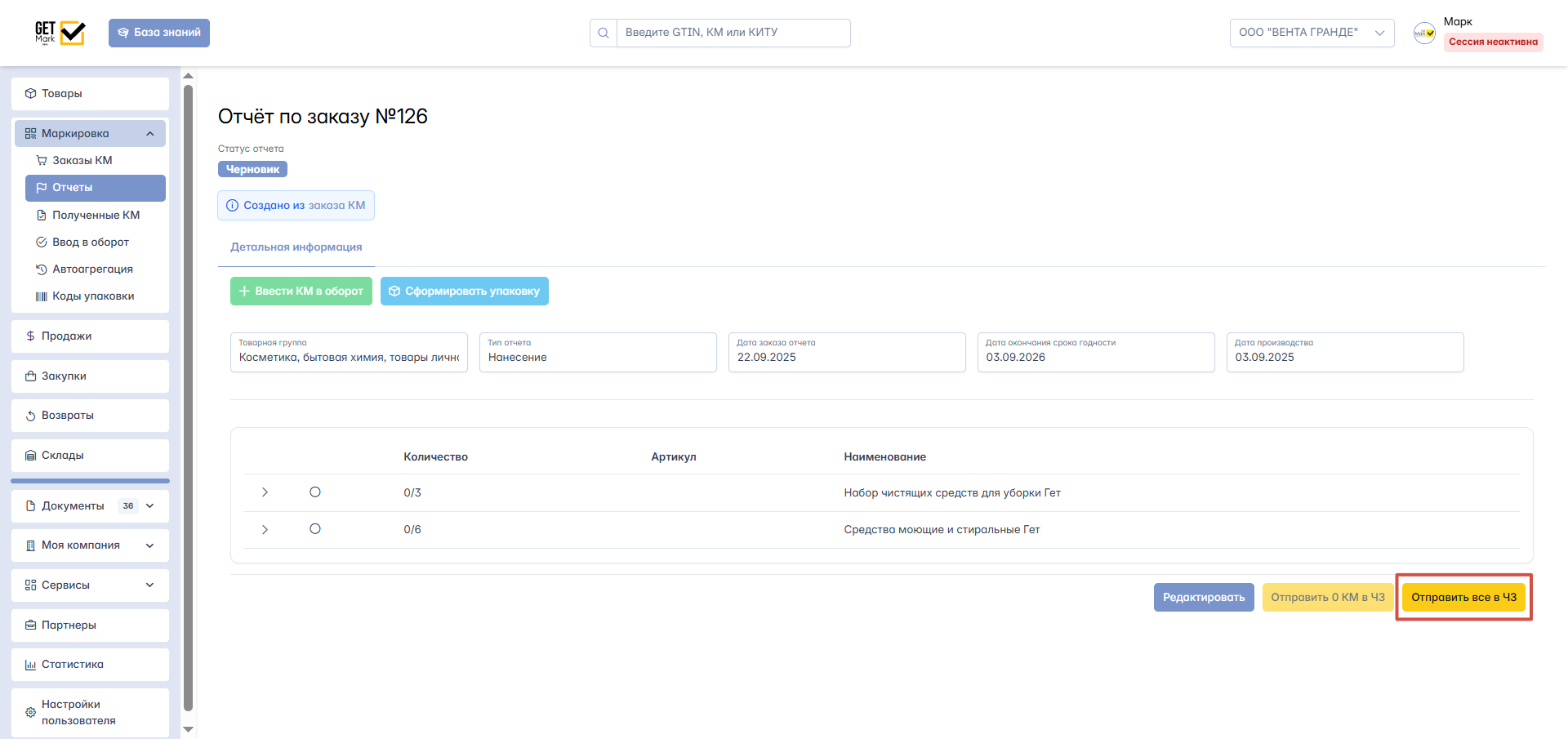The image size is (1568, 739).
Task: Click the Продажи dollar icon
Action: [30, 336]
